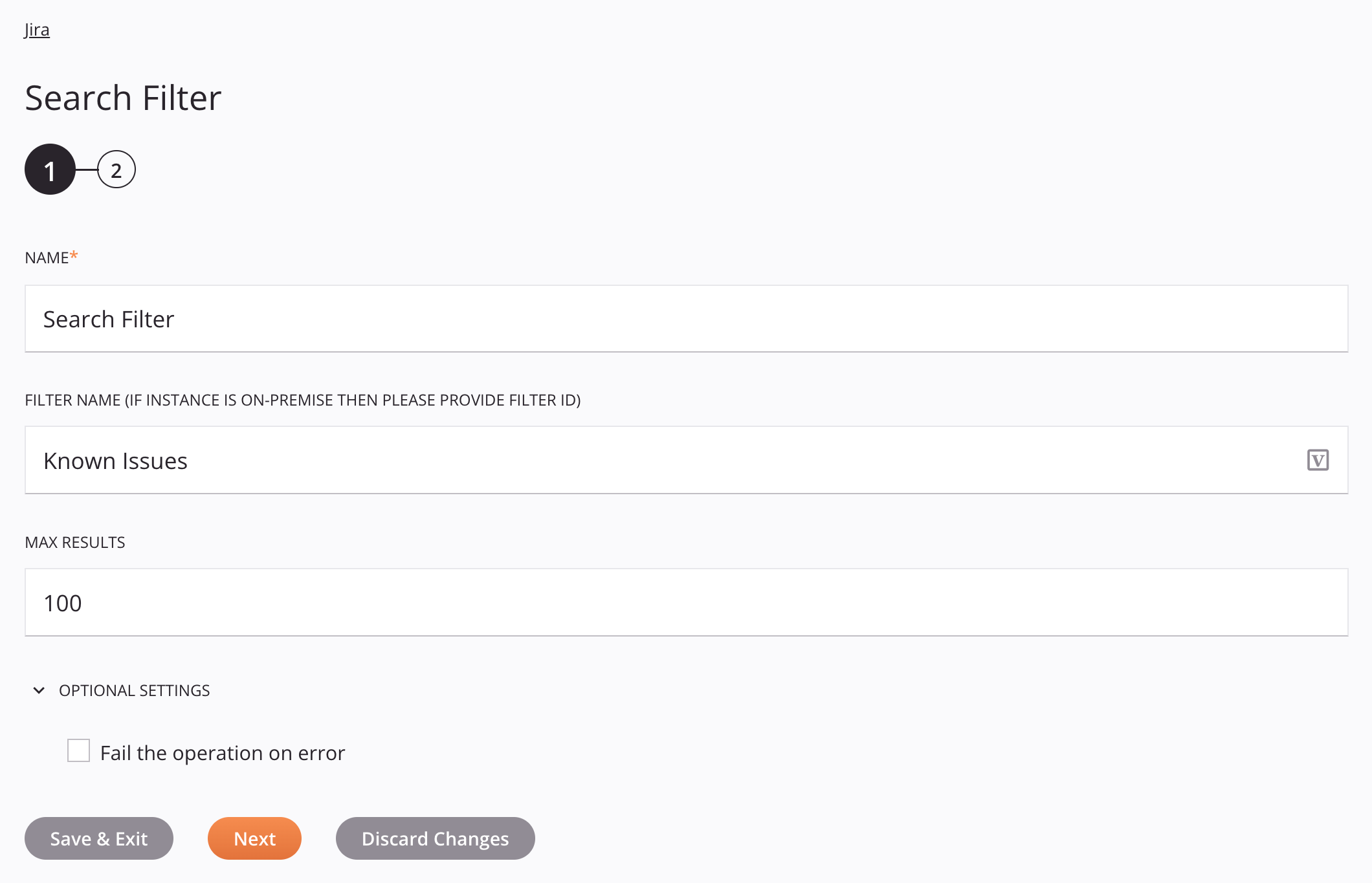Click the FILTER NAME field label

303,400
